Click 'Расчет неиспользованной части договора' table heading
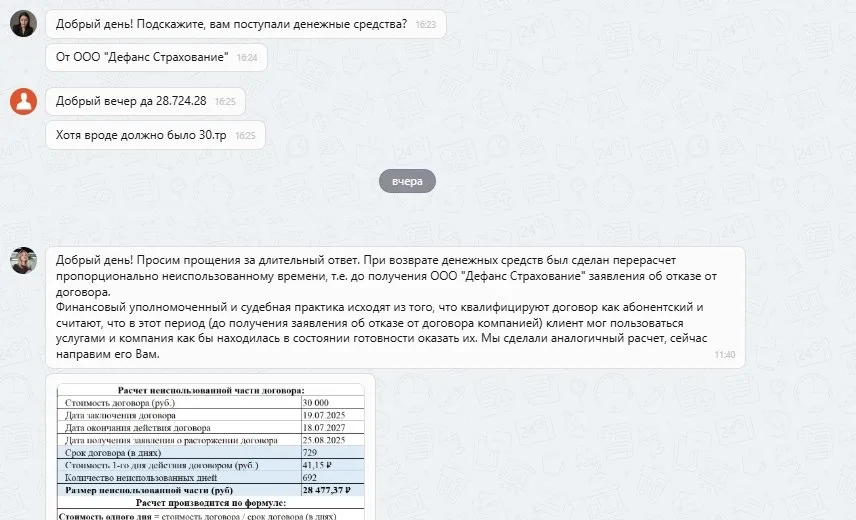The height and width of the screenshot is (520, 856). point(211,389)
